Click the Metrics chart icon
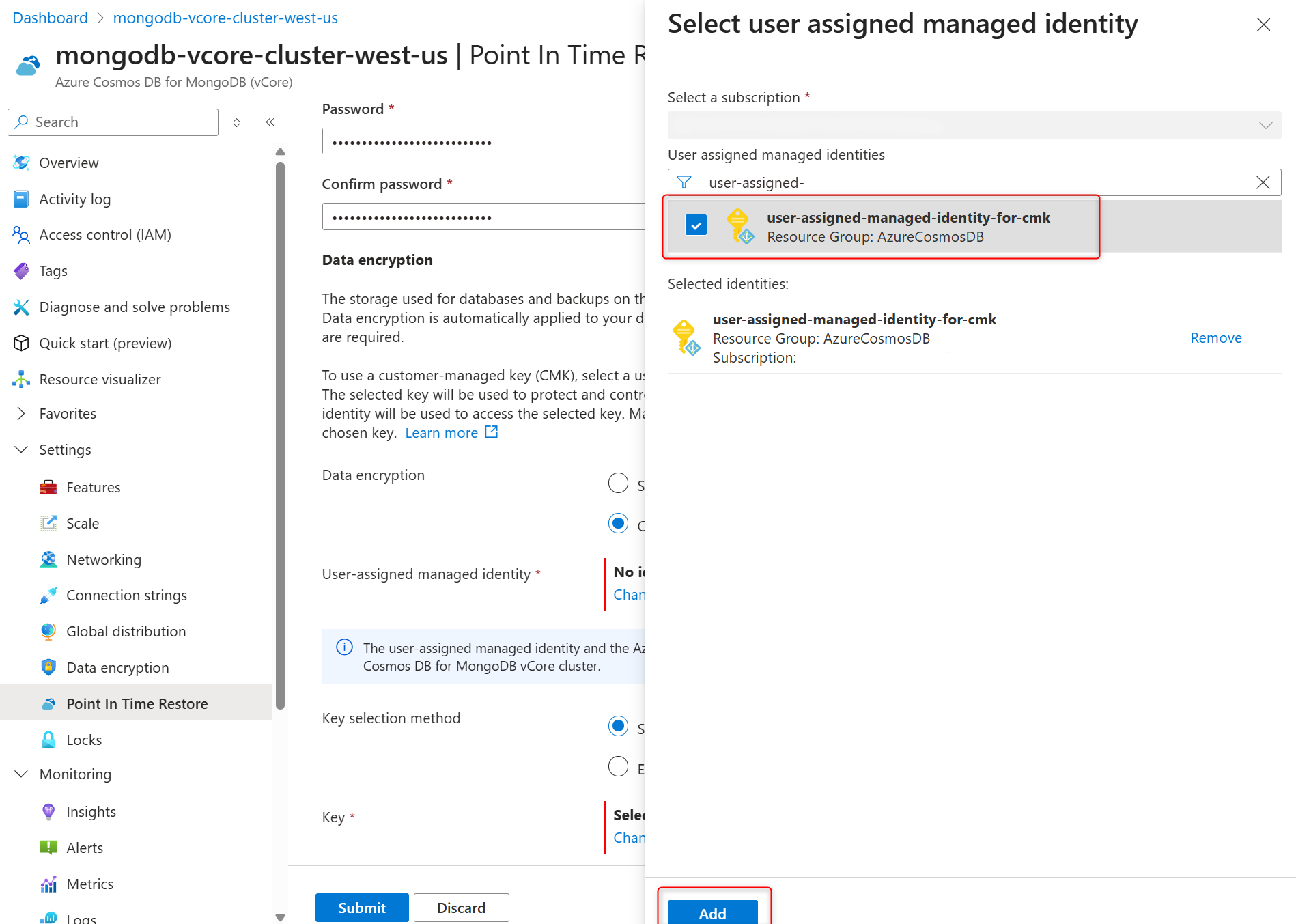 pyautogui.click(x=48, y=884)
